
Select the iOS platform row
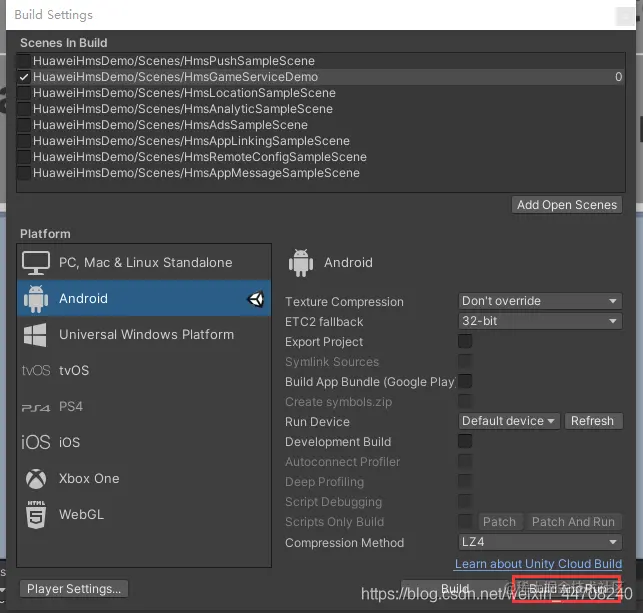pos(144,442)
